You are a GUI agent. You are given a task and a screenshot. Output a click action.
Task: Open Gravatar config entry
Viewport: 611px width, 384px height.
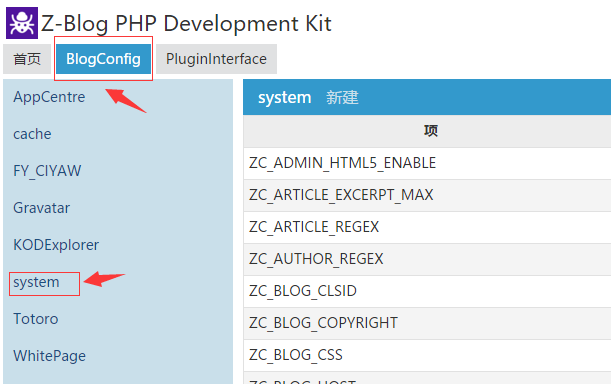[x=42, y=208]
